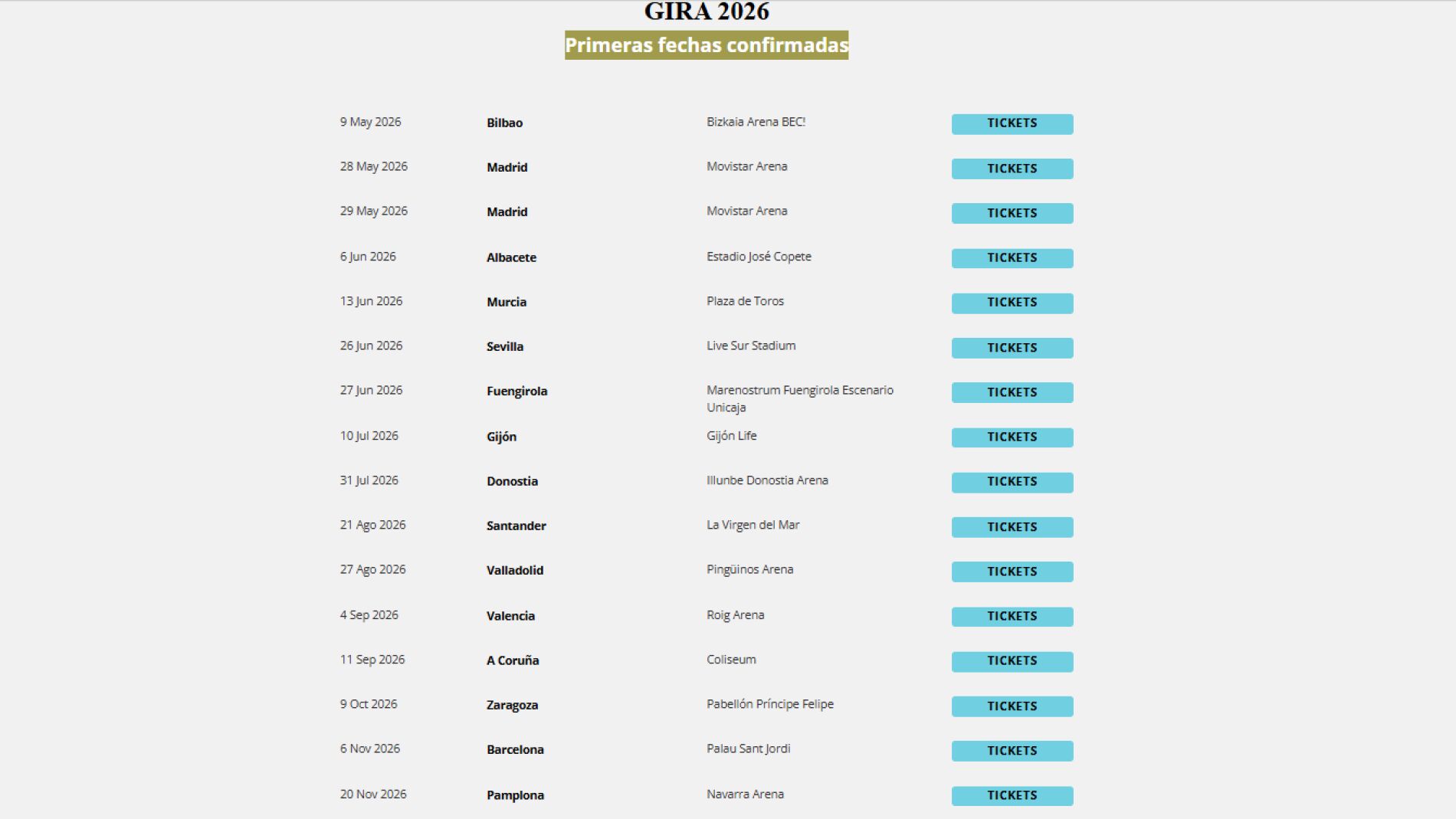Click TICKETS for Santander La Virgen del Mar
Viewport: 1456px width, 819px height.
[x=1012, y=527]
